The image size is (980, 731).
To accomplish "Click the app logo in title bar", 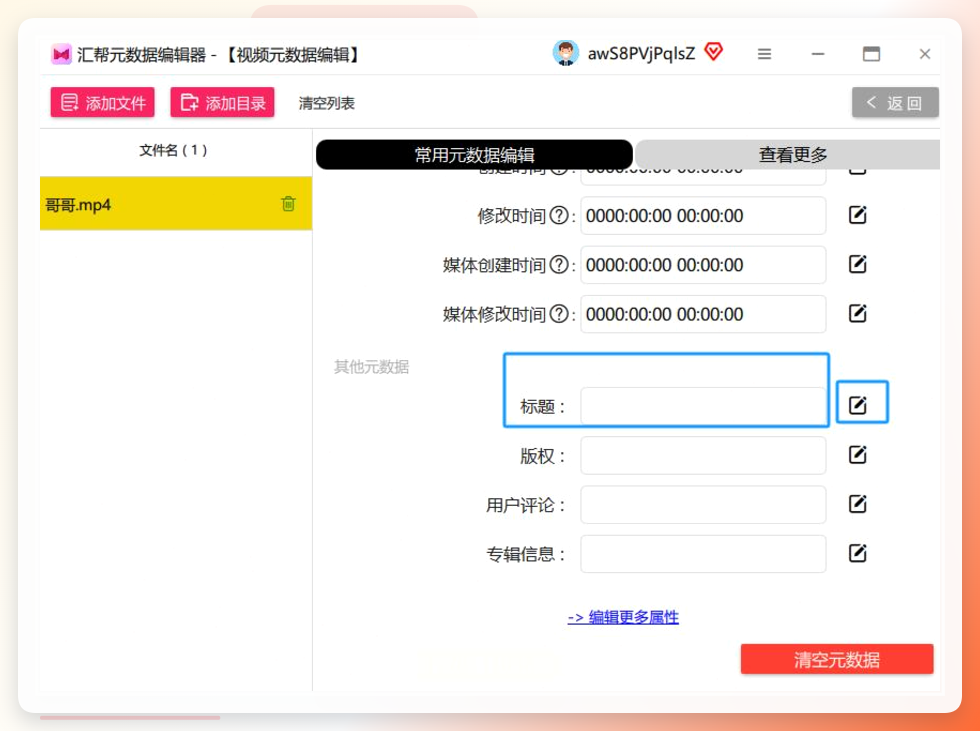I will tap(61, 54).
